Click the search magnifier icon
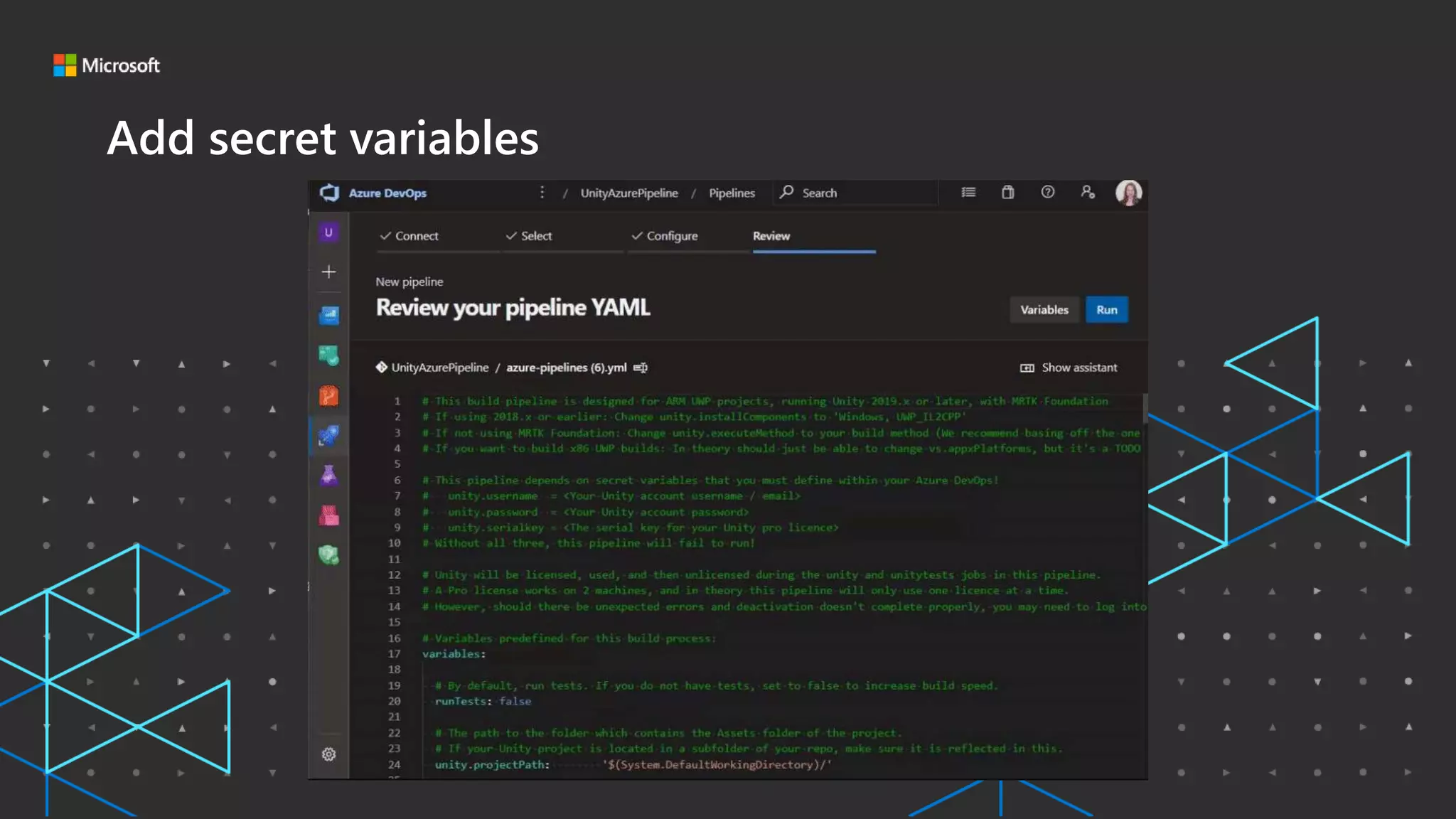This screenshot has height=819, width=1456. point(786,192)
